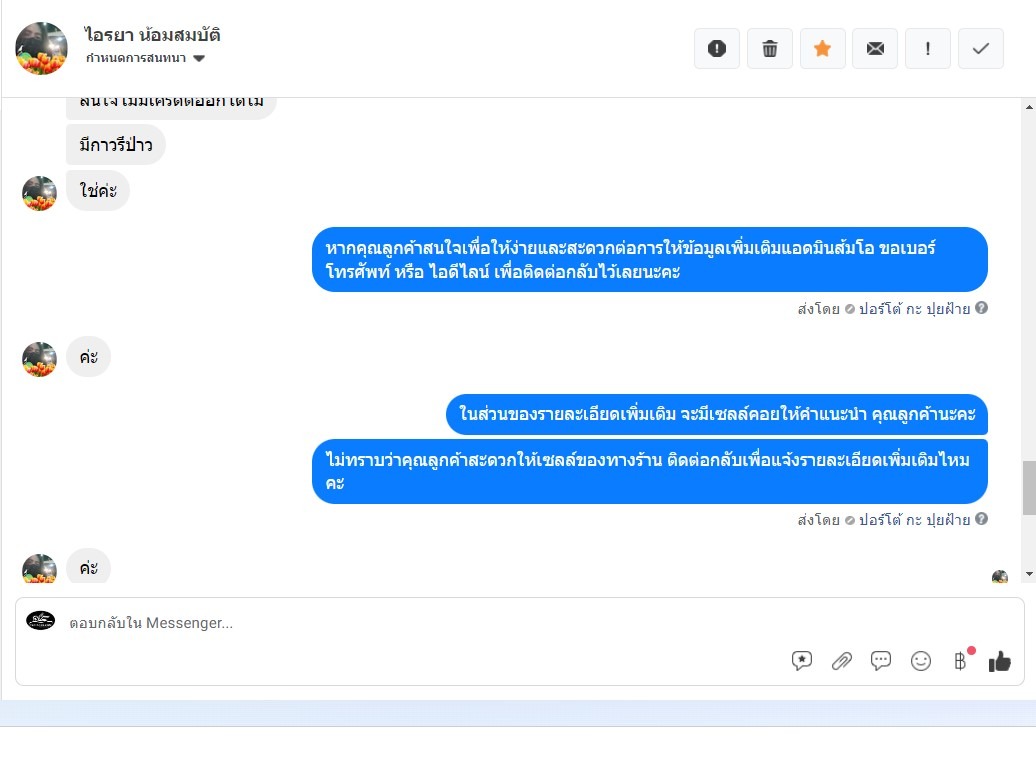
Task: Click the baht payment request icon
Action: (x=960, y=660)
